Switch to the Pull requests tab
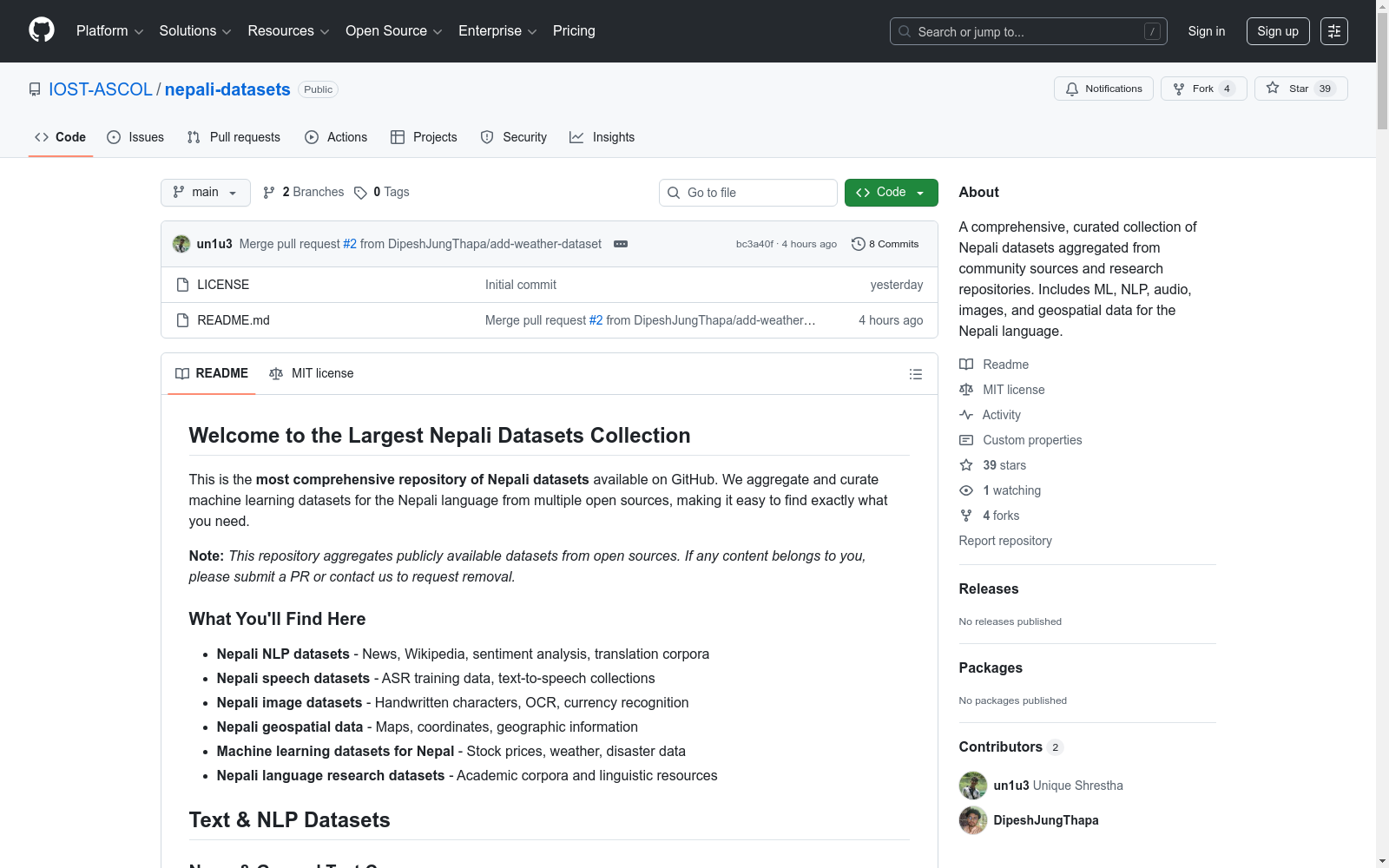Viewport: 1389px width, 868px height. 234,137
